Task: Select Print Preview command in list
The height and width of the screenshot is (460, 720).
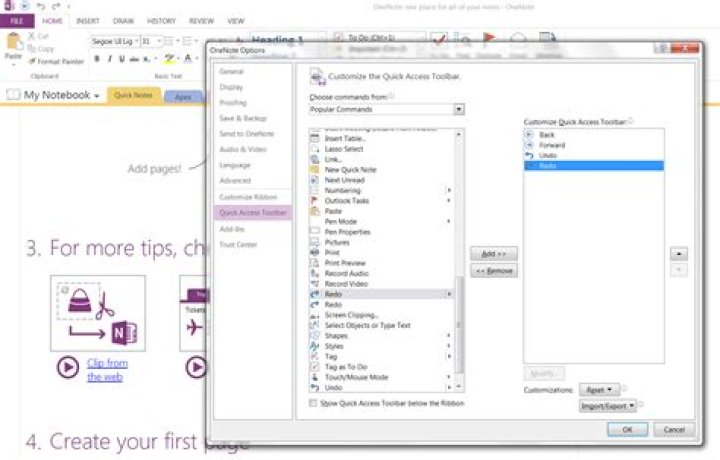Action: pyautogui.click(x=381, y=263)
